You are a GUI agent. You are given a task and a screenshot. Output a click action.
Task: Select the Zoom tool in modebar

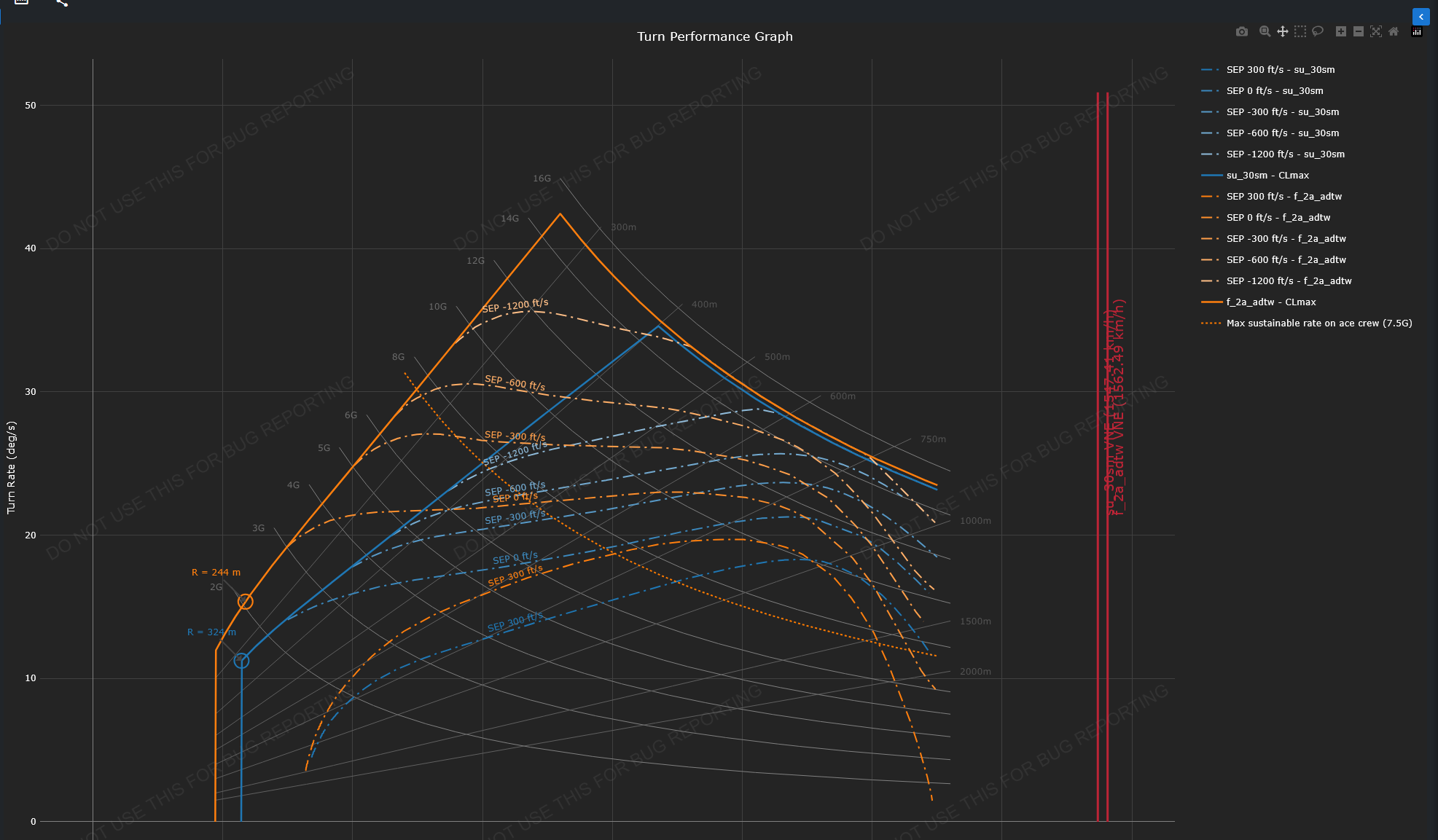pos(1265,31)
